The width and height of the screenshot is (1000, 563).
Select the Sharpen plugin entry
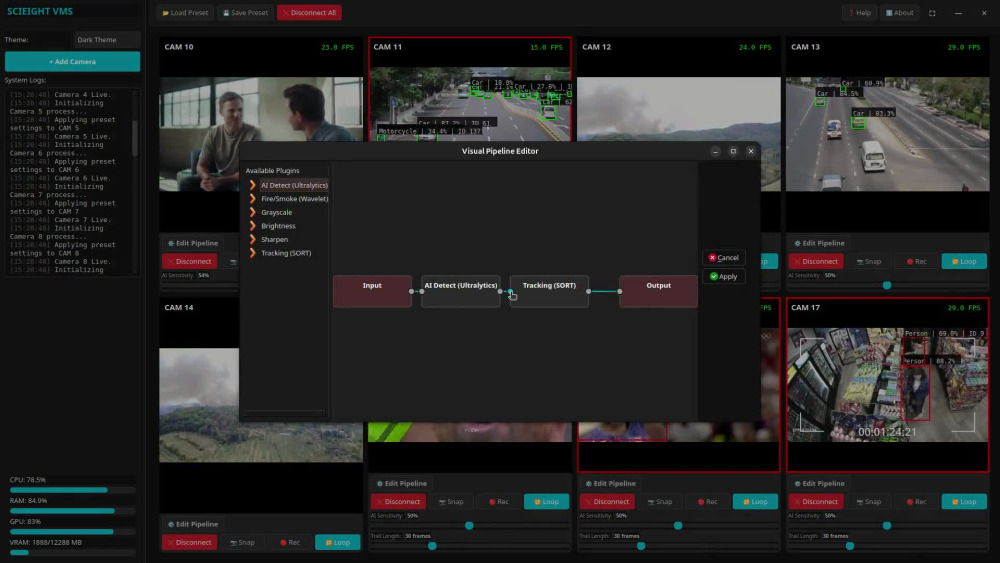(274, 239)
